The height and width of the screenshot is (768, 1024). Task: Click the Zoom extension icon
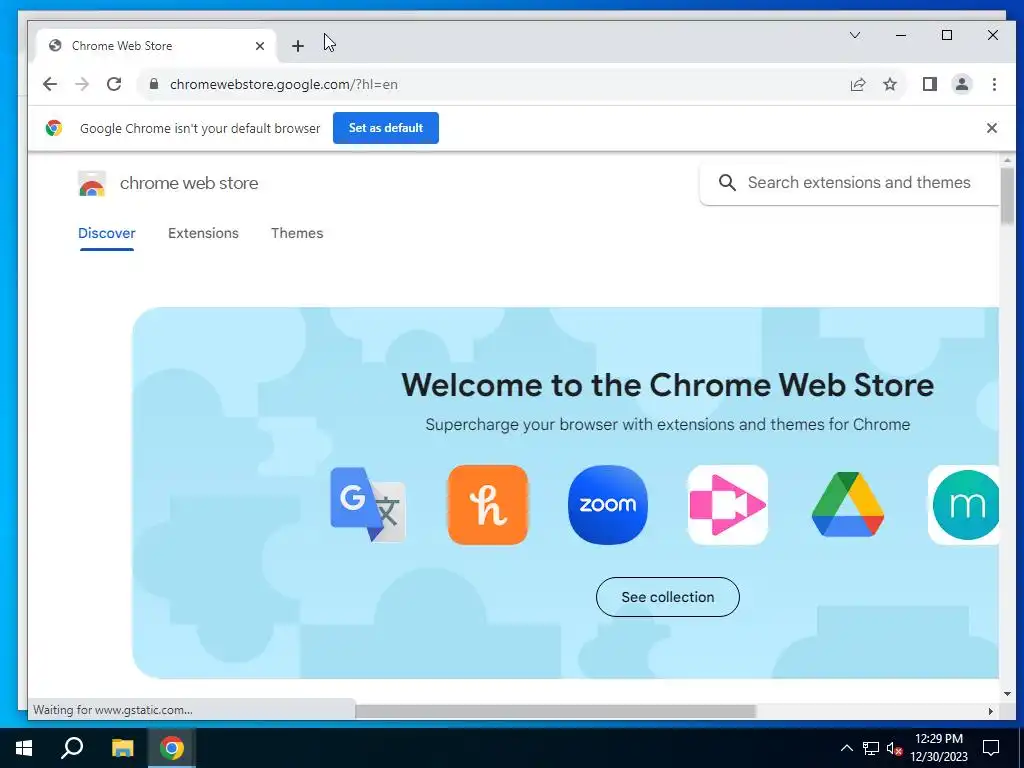(608, 505)
